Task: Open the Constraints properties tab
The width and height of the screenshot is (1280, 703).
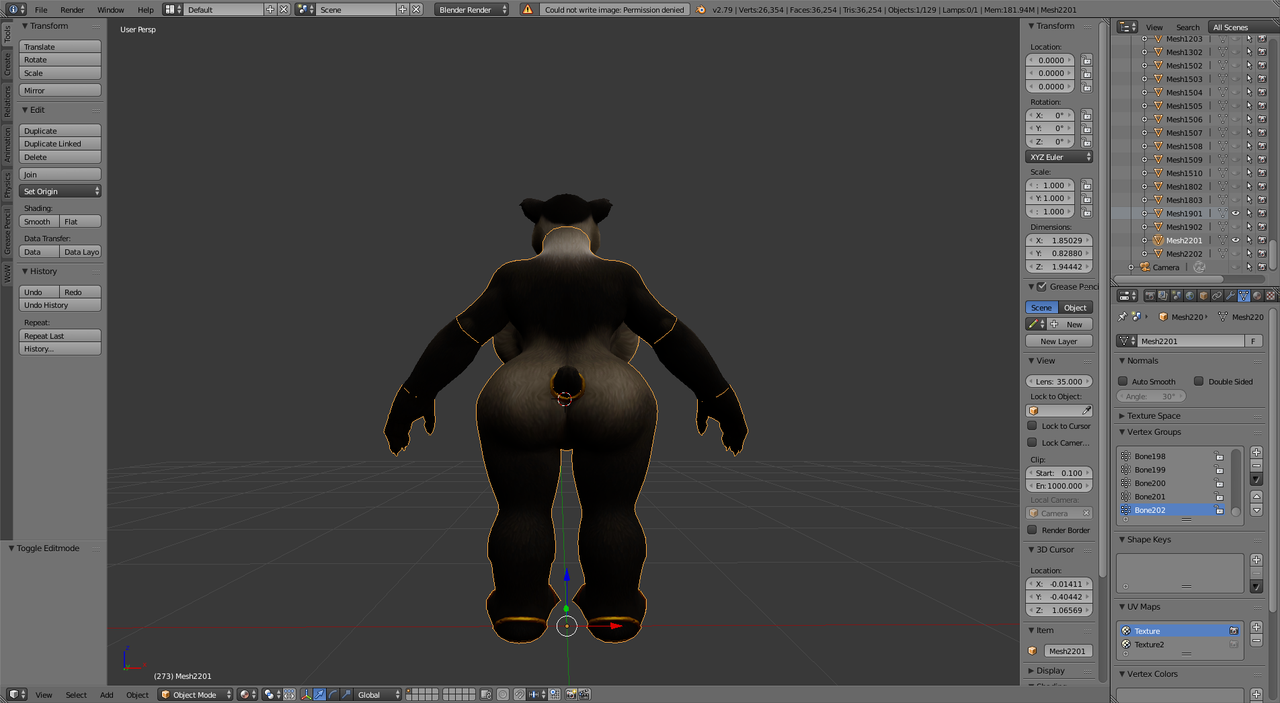Action: 1216,295
